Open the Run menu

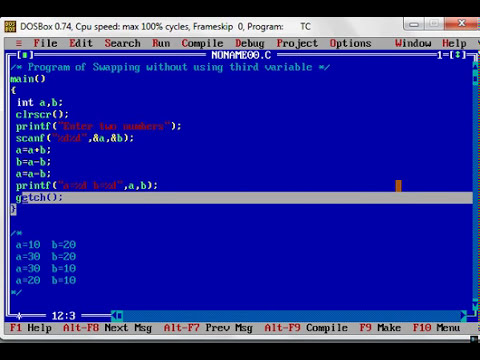click(x=161, y=43)
